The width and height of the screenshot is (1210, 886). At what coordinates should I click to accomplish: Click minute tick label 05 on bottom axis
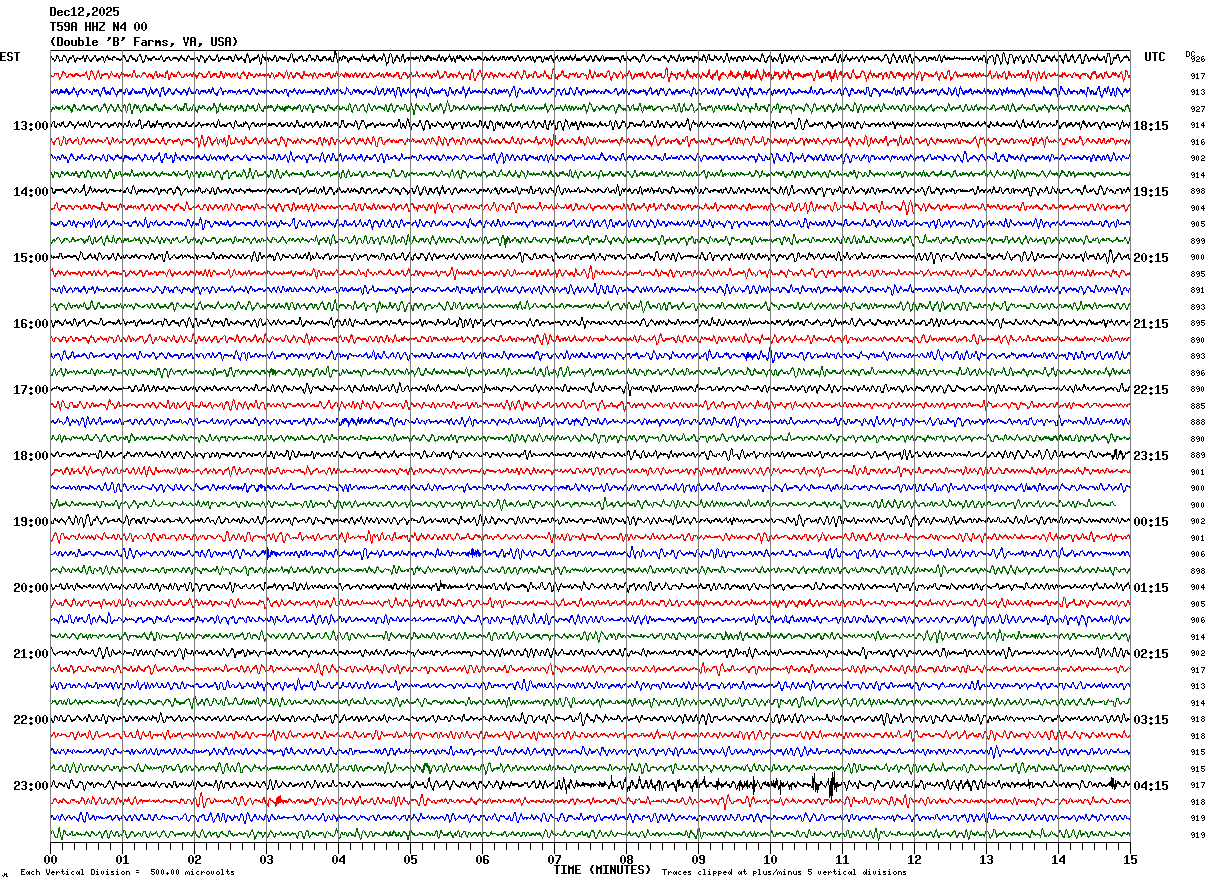(410, 859)
